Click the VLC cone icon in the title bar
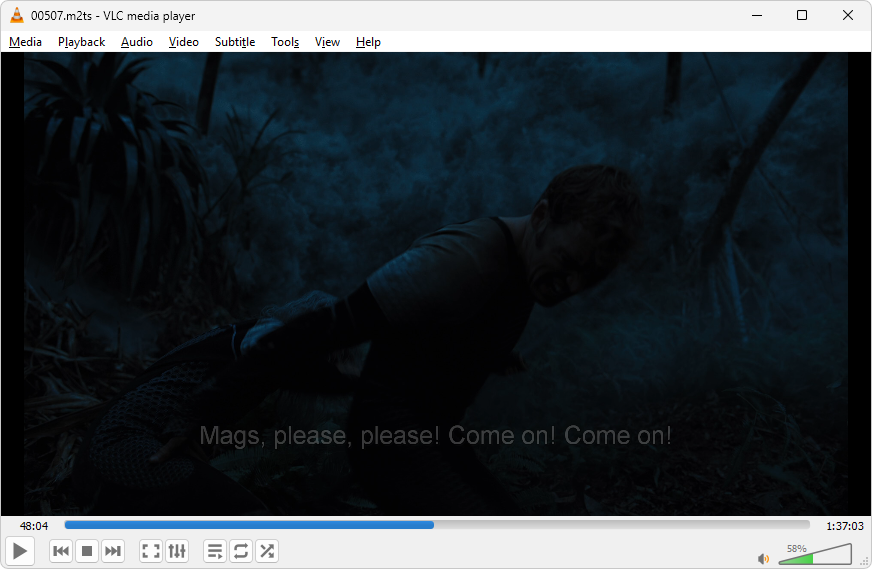The height and width of the screenshot is (569, 872). point(17,16)
